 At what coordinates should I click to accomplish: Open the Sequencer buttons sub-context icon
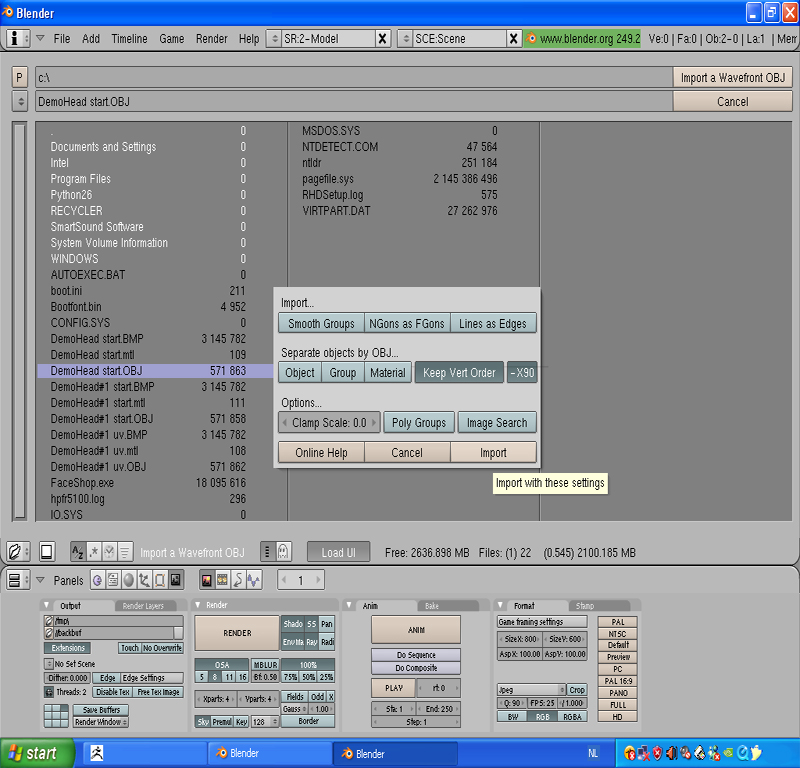(x=222, y=580)
